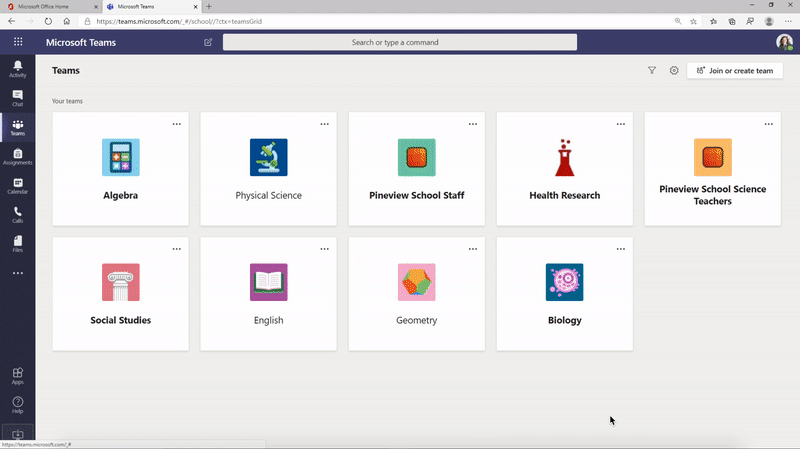Open a new browser tab

(x=209, y=6)
